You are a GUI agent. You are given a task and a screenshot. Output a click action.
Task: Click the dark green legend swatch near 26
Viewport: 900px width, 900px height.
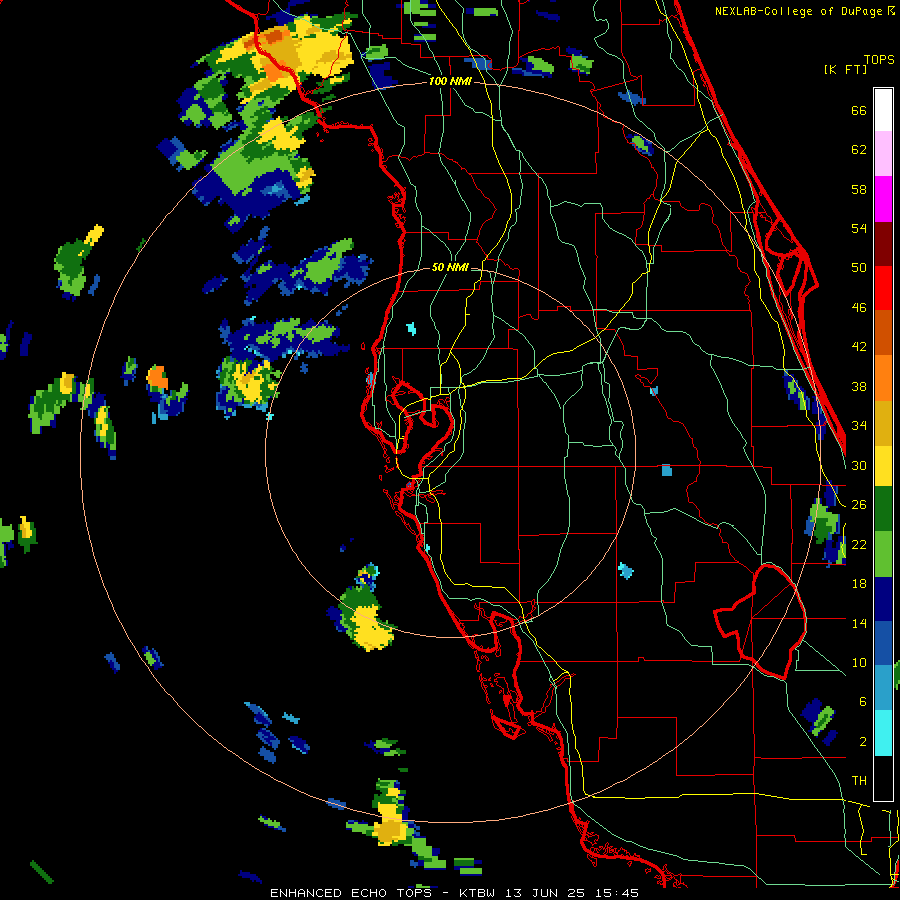click(x=883, y=509)
